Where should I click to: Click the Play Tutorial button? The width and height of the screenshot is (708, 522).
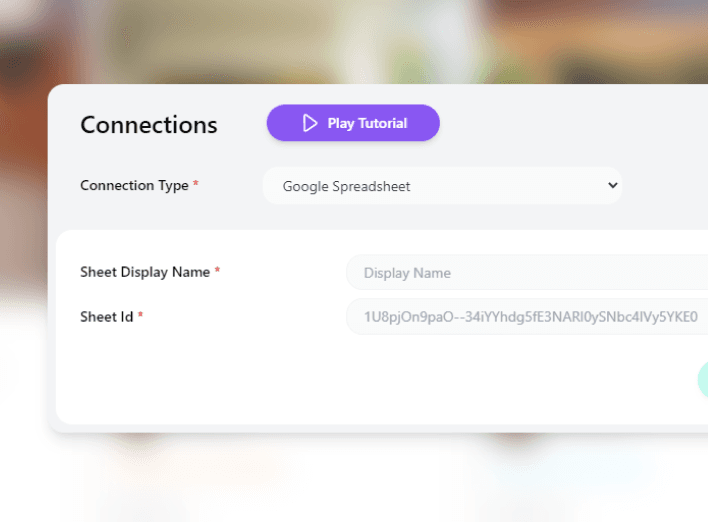click(x=353, y=123)
